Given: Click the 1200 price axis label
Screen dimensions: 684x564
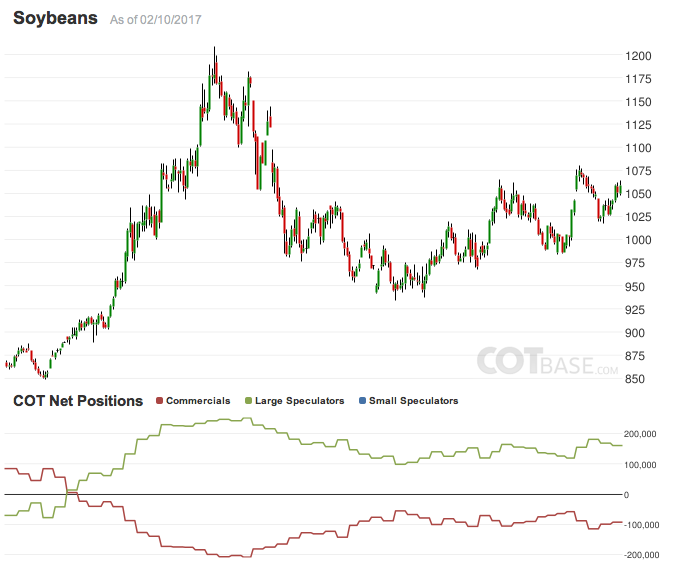Looking at the screenshot, I should coord(638,56).
